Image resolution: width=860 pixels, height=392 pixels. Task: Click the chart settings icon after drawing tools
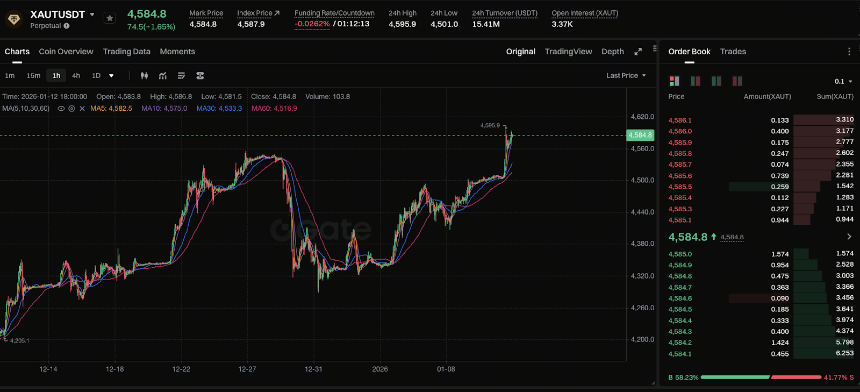pos(200,76)
